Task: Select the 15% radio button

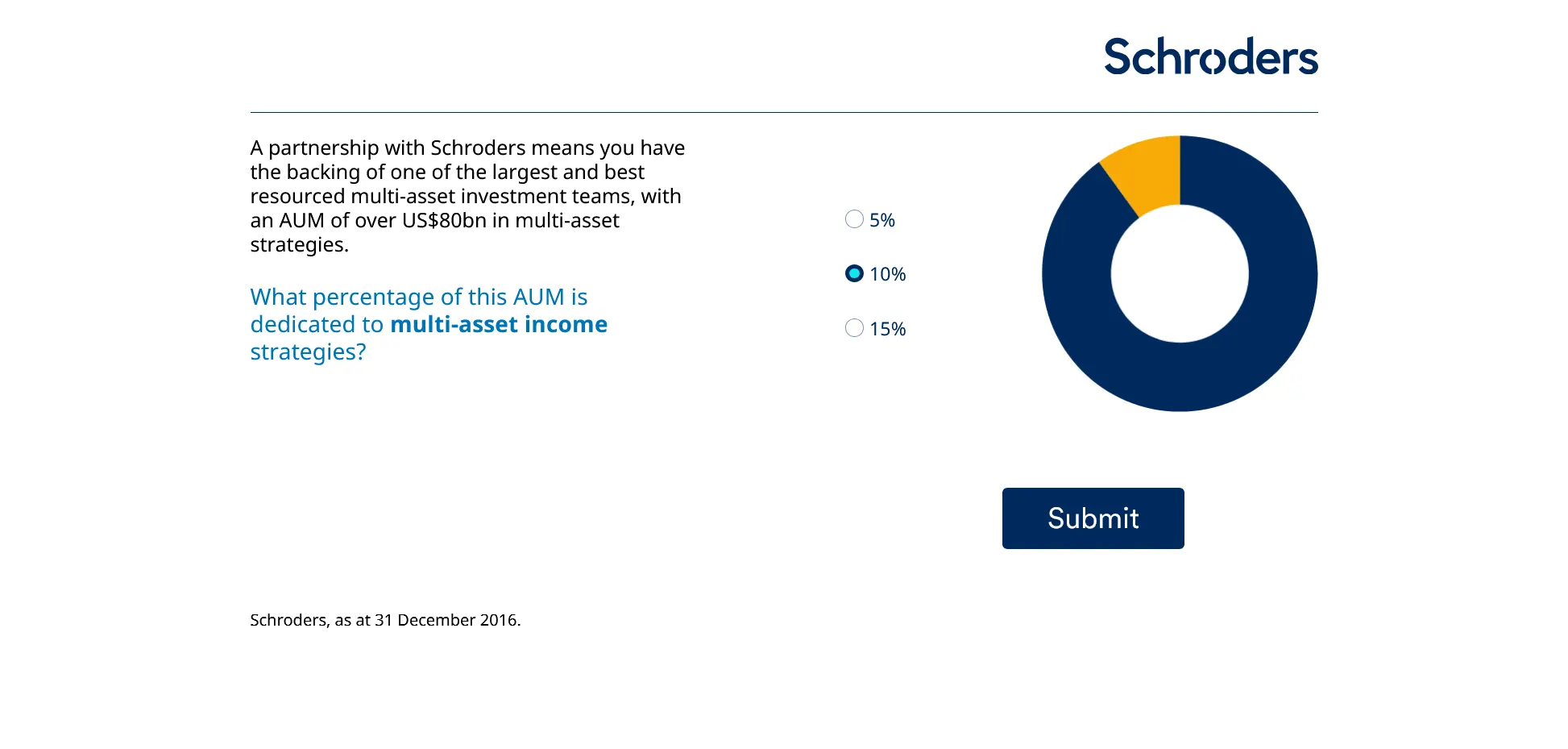Action: (x=854, y=328)
